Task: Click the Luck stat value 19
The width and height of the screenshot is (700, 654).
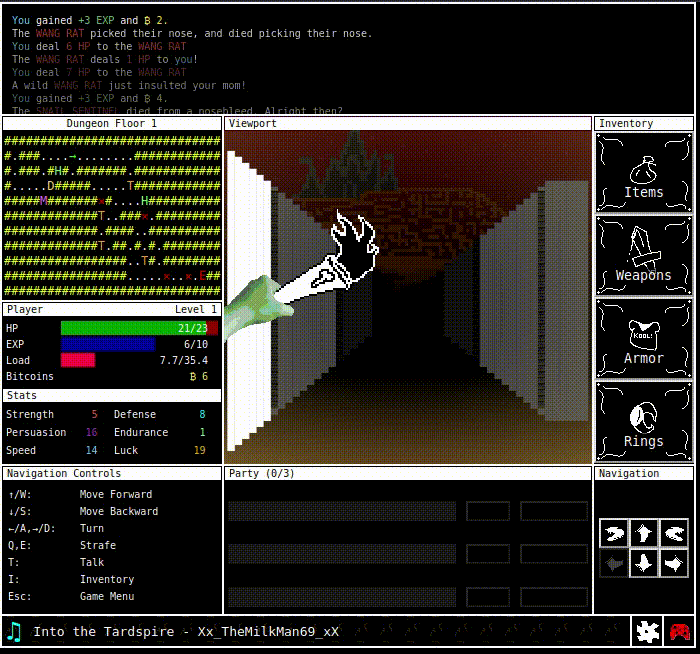Action: pyautogui.click(x=200, y=450)
